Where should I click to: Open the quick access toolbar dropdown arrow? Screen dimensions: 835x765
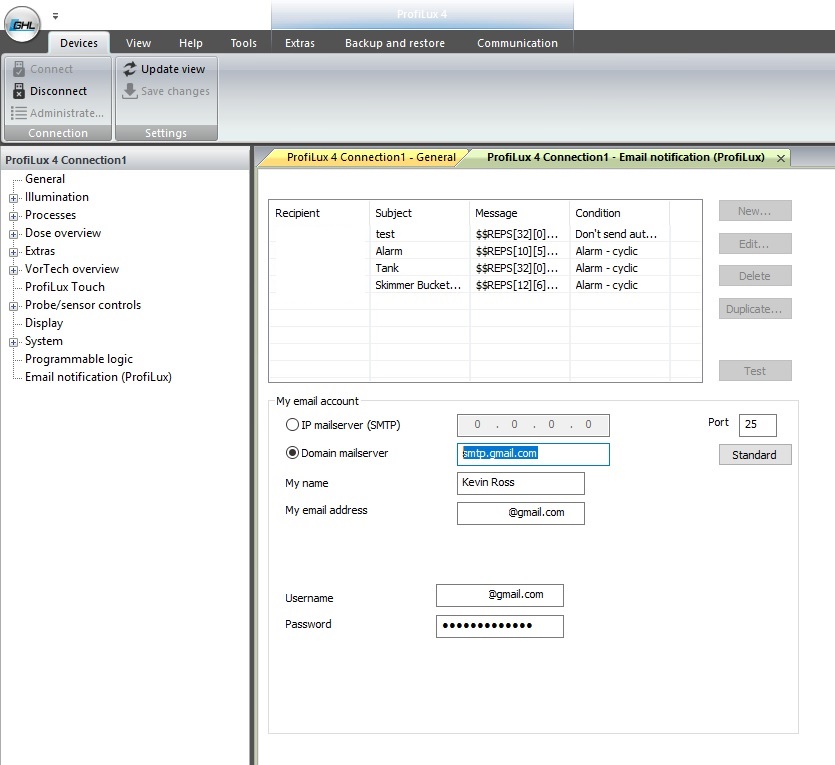[x=55, y=17]
